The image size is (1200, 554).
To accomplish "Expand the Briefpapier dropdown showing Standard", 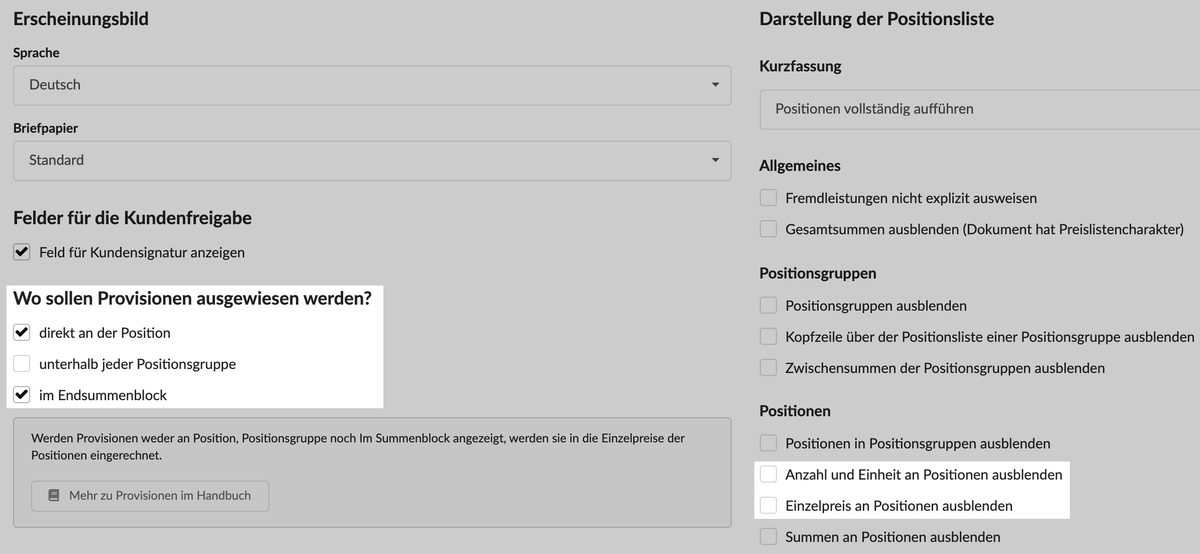I will coord(372,160).
